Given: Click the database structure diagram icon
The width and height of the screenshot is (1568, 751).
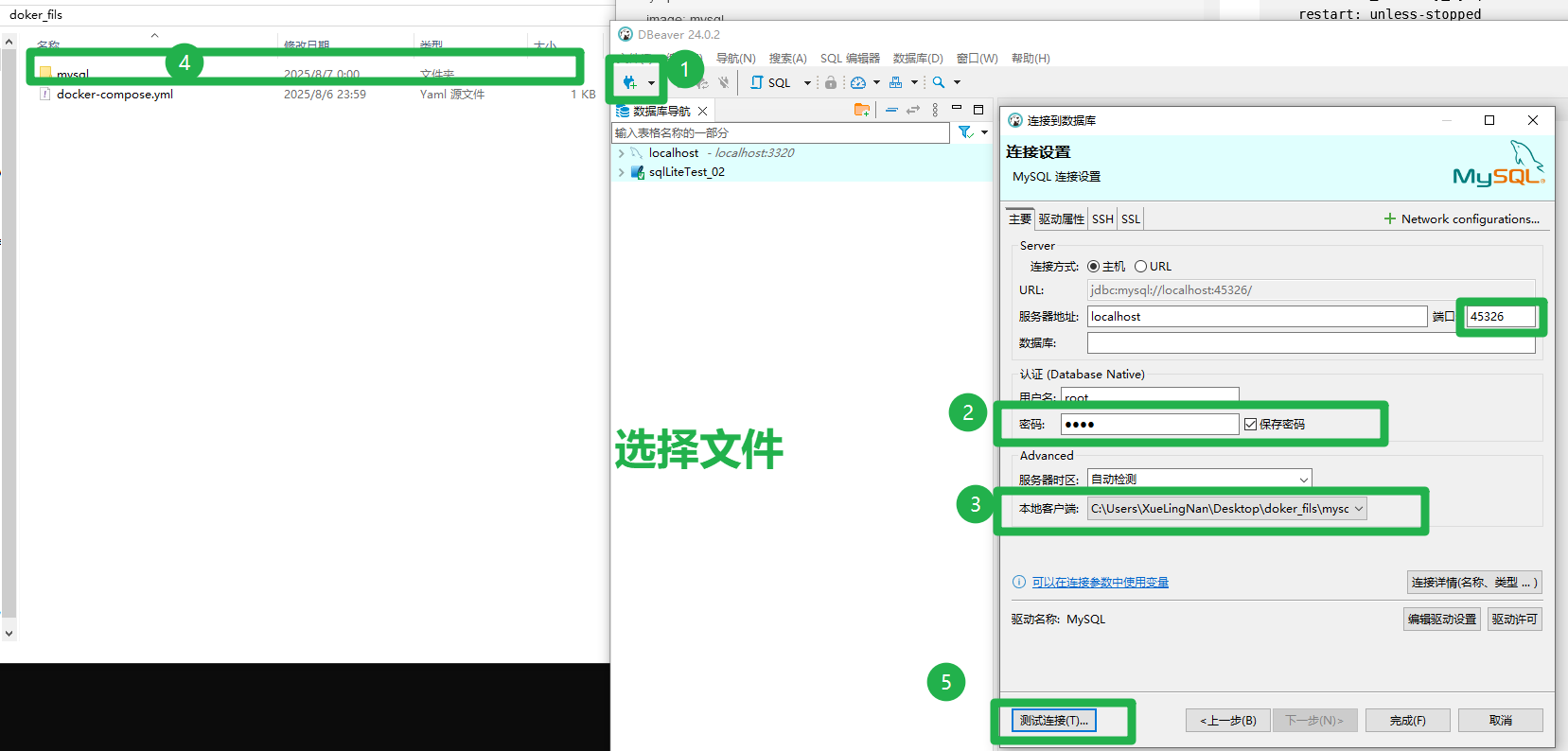Looking at the screenshot, I should [x=896, y=82].
